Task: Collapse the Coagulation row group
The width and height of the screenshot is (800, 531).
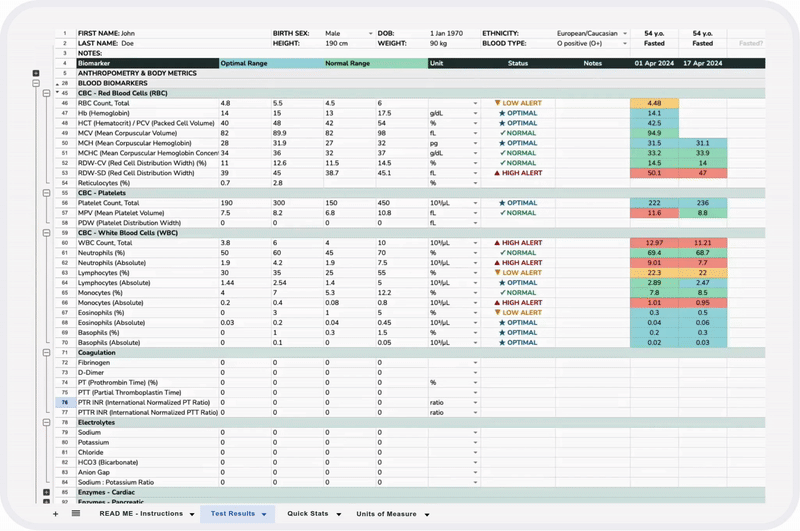Action: [x=46, y=352]
